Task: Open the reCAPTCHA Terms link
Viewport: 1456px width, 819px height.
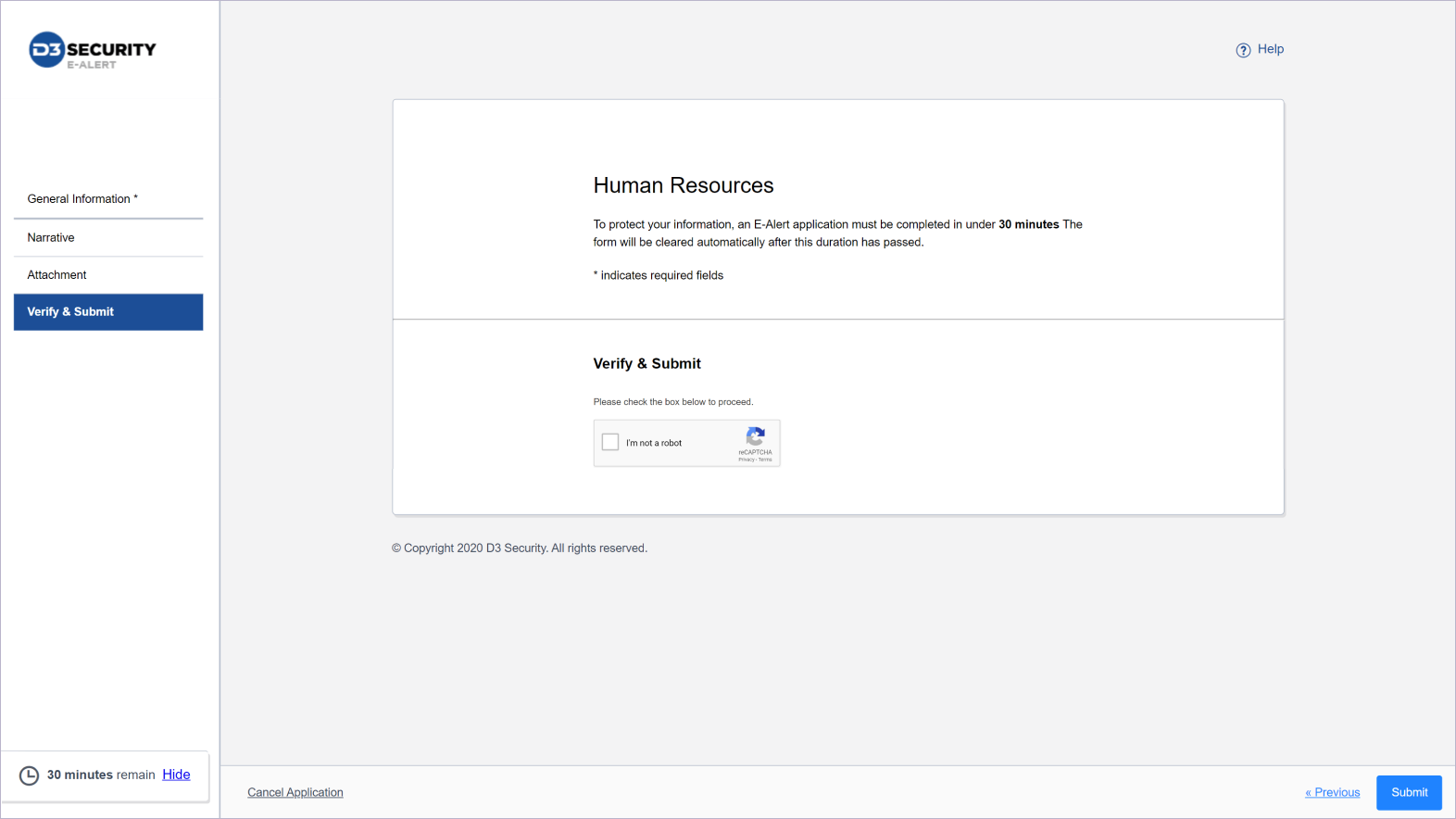Action: (x=766, y=460)
